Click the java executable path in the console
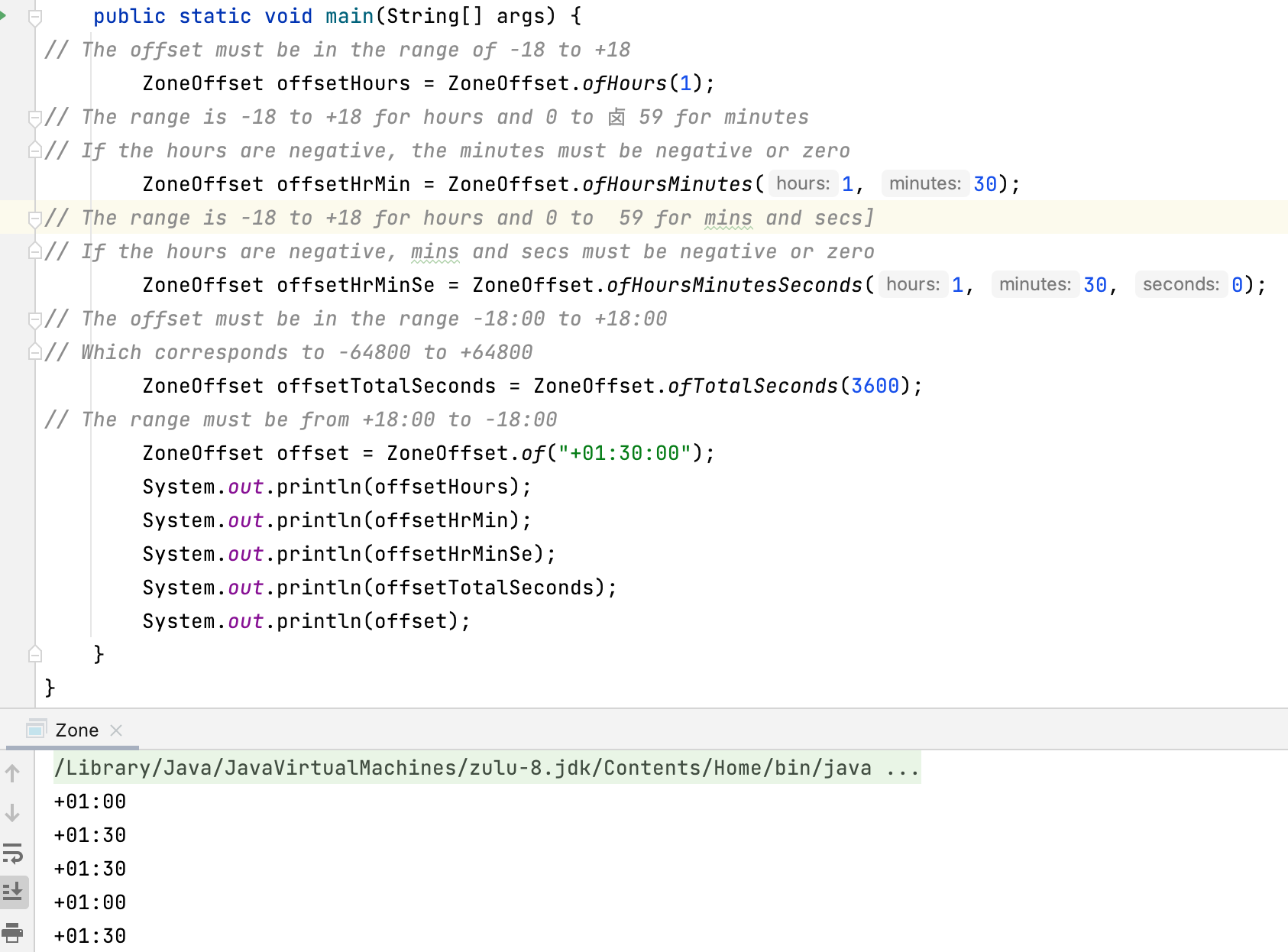The width and height of the screenshot is (1288, 952). click(x=462, y=768)
